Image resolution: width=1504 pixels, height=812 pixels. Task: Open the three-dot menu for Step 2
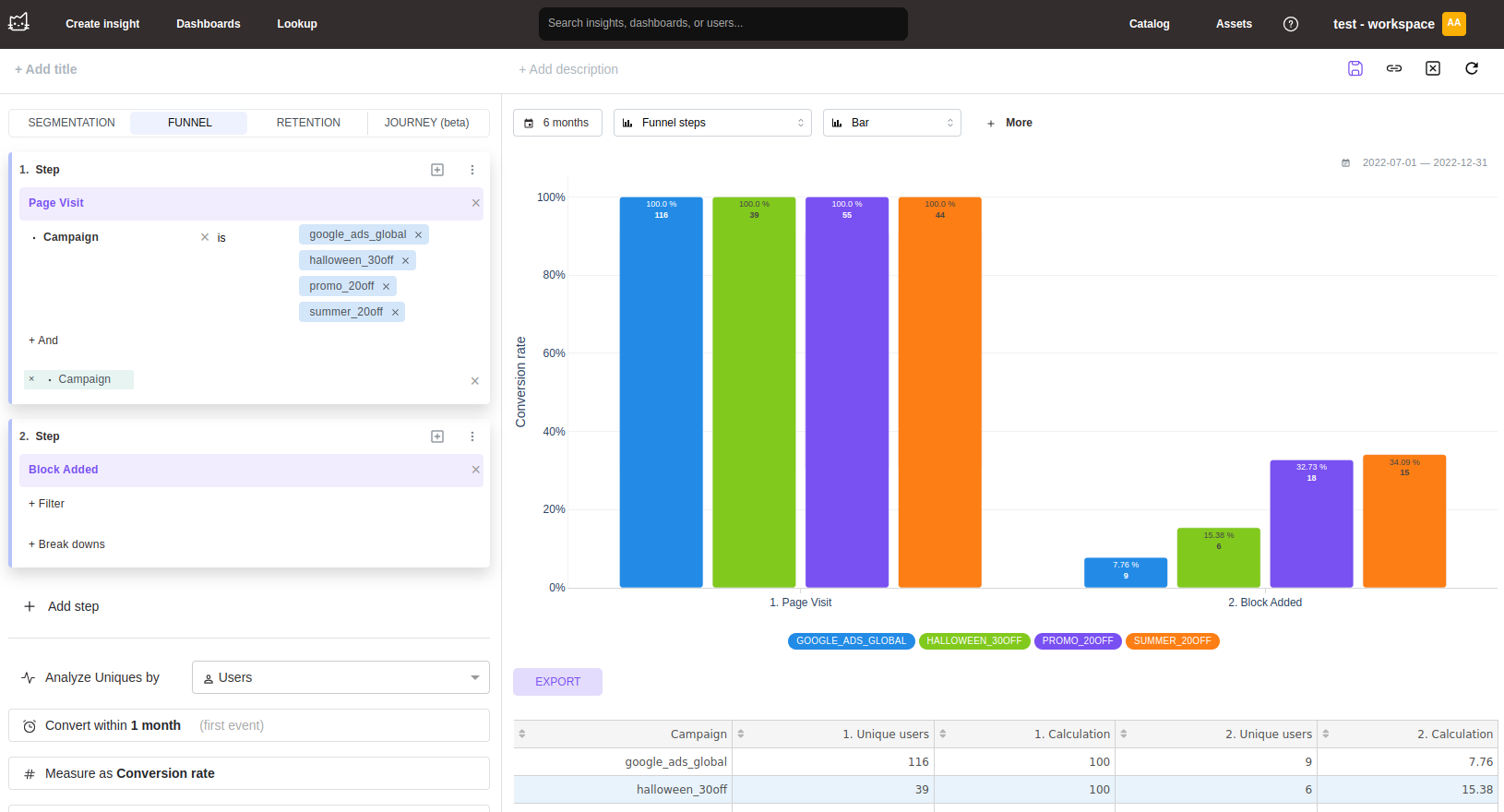coord(472,436)
